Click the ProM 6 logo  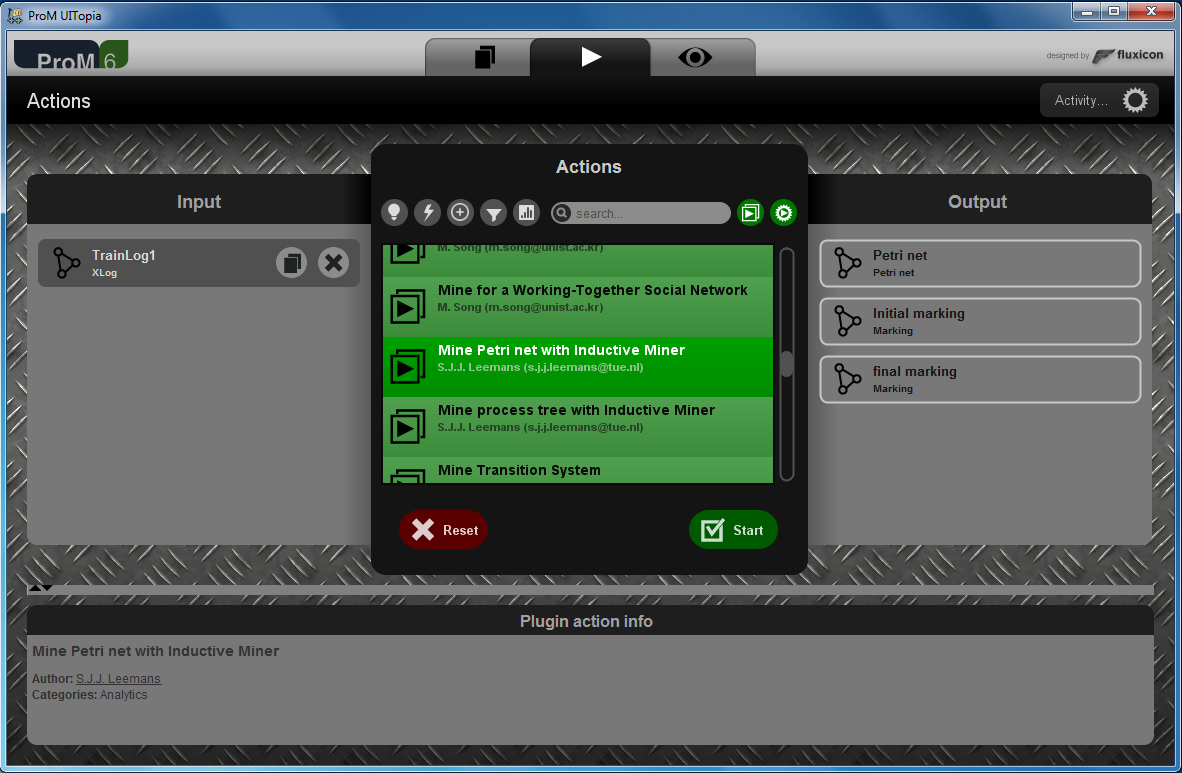pyautogui.click(x=71, y=55)
